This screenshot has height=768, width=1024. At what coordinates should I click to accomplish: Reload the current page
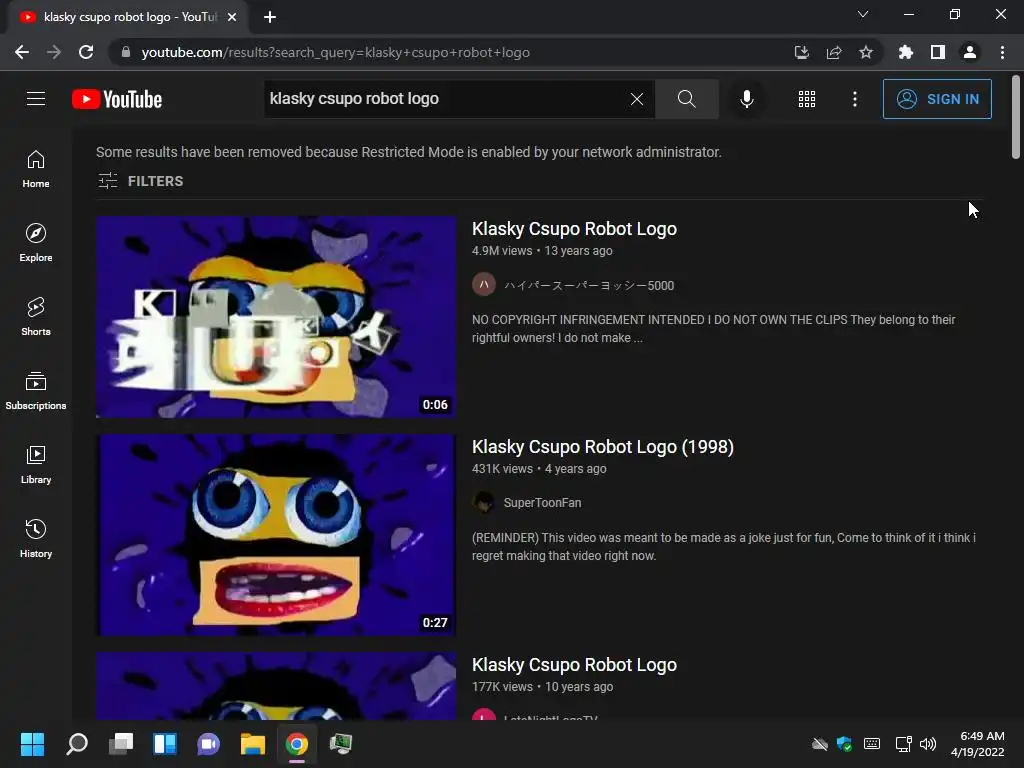(x=86, y=52)
